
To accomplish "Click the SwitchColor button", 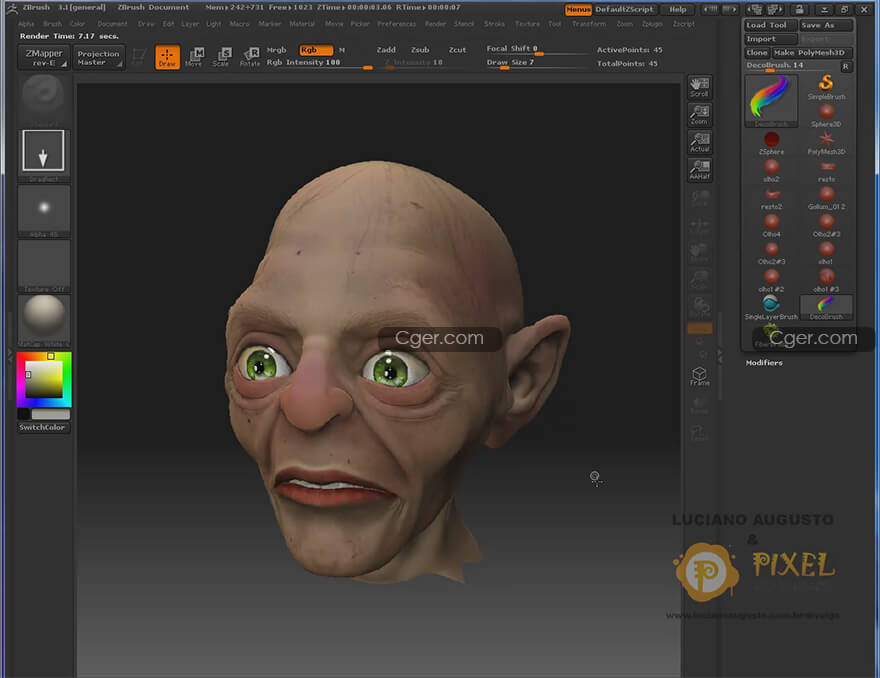I will pos(42,428).
